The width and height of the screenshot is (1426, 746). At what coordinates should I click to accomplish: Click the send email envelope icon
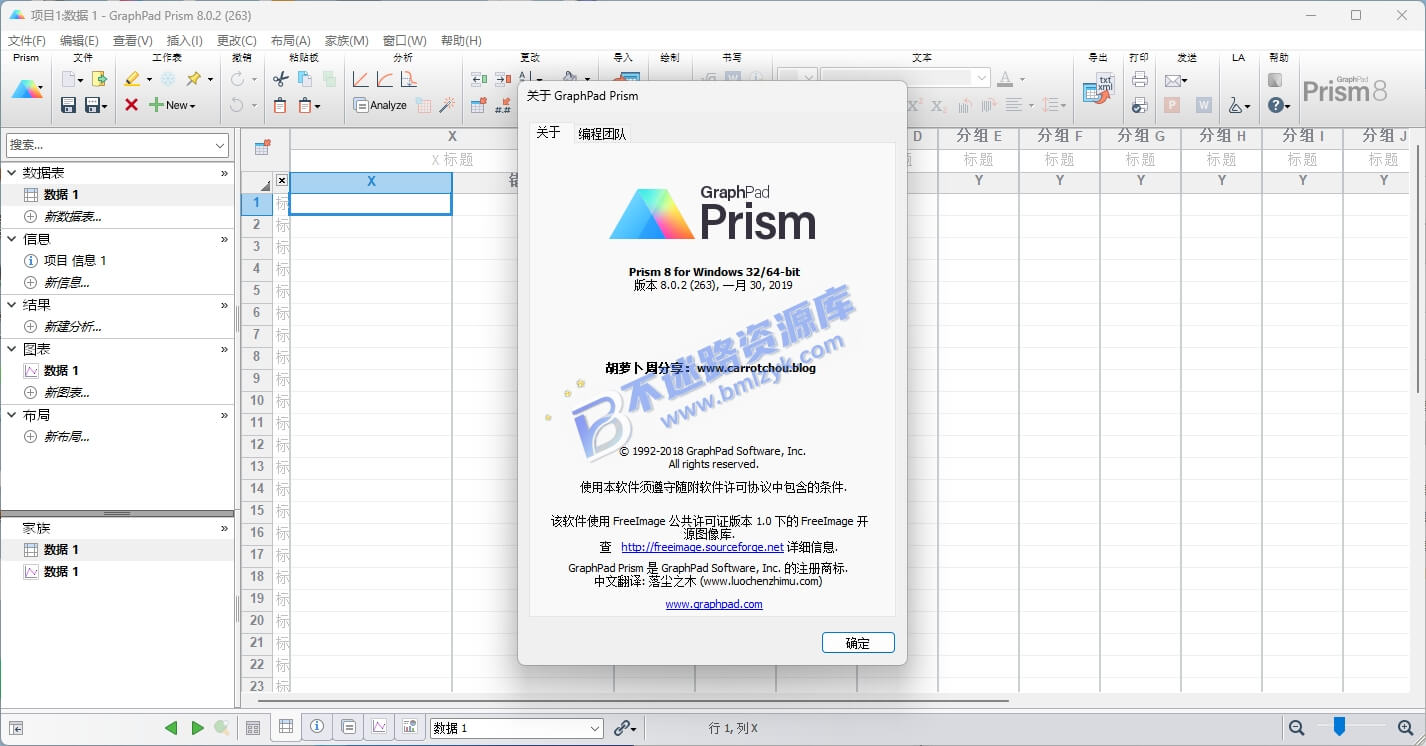[x=1172, y=80]
